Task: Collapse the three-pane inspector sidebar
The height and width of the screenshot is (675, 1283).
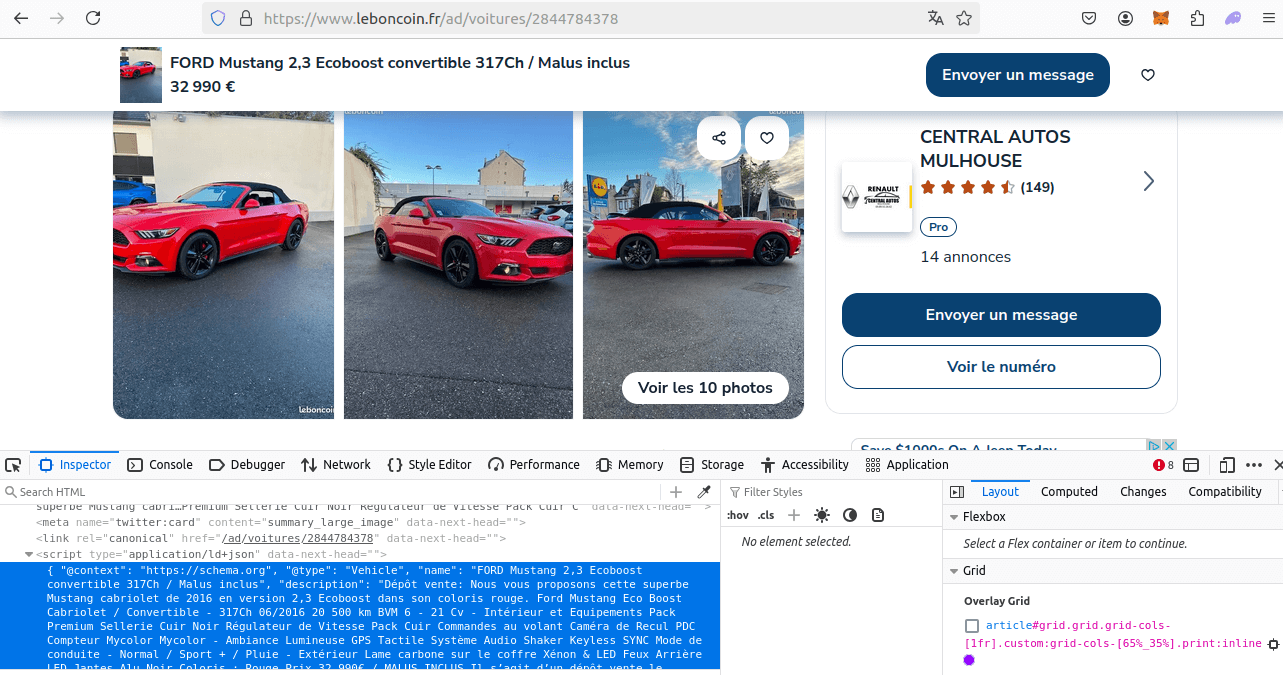Action: point(957,492)
